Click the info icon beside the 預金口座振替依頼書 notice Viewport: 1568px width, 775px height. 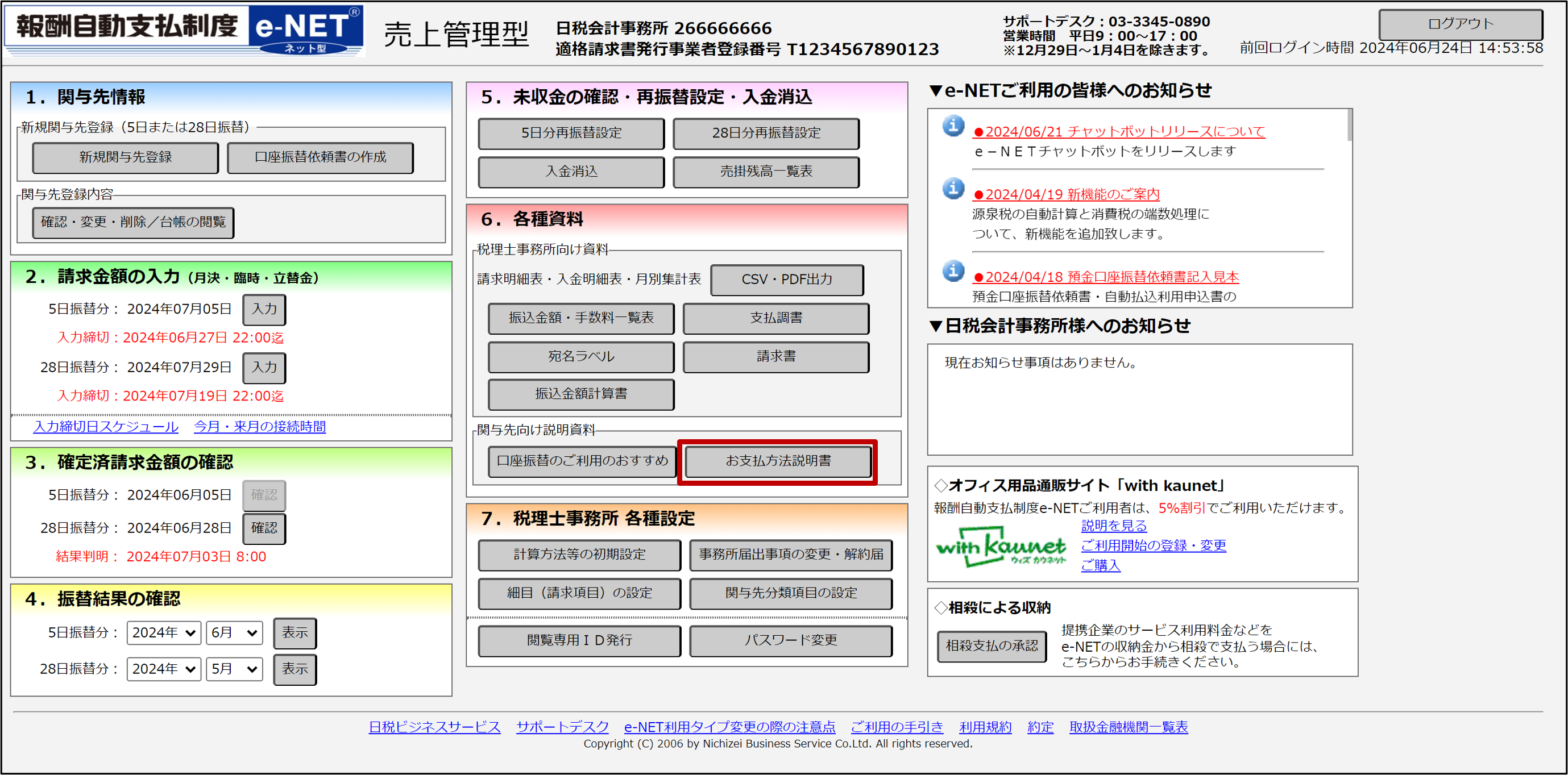(x=953, y=270)
